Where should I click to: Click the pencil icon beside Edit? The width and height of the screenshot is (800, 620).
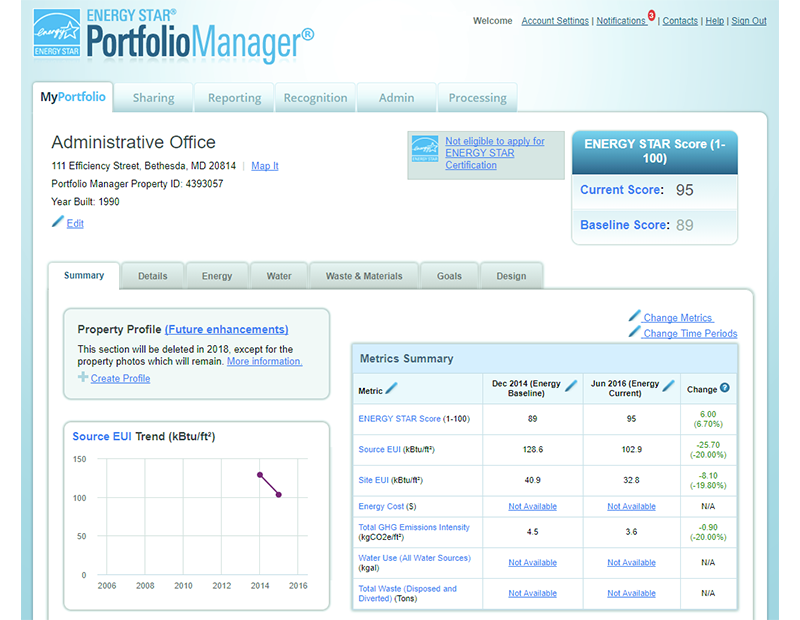pyautogui.click(x=58, y=221)
